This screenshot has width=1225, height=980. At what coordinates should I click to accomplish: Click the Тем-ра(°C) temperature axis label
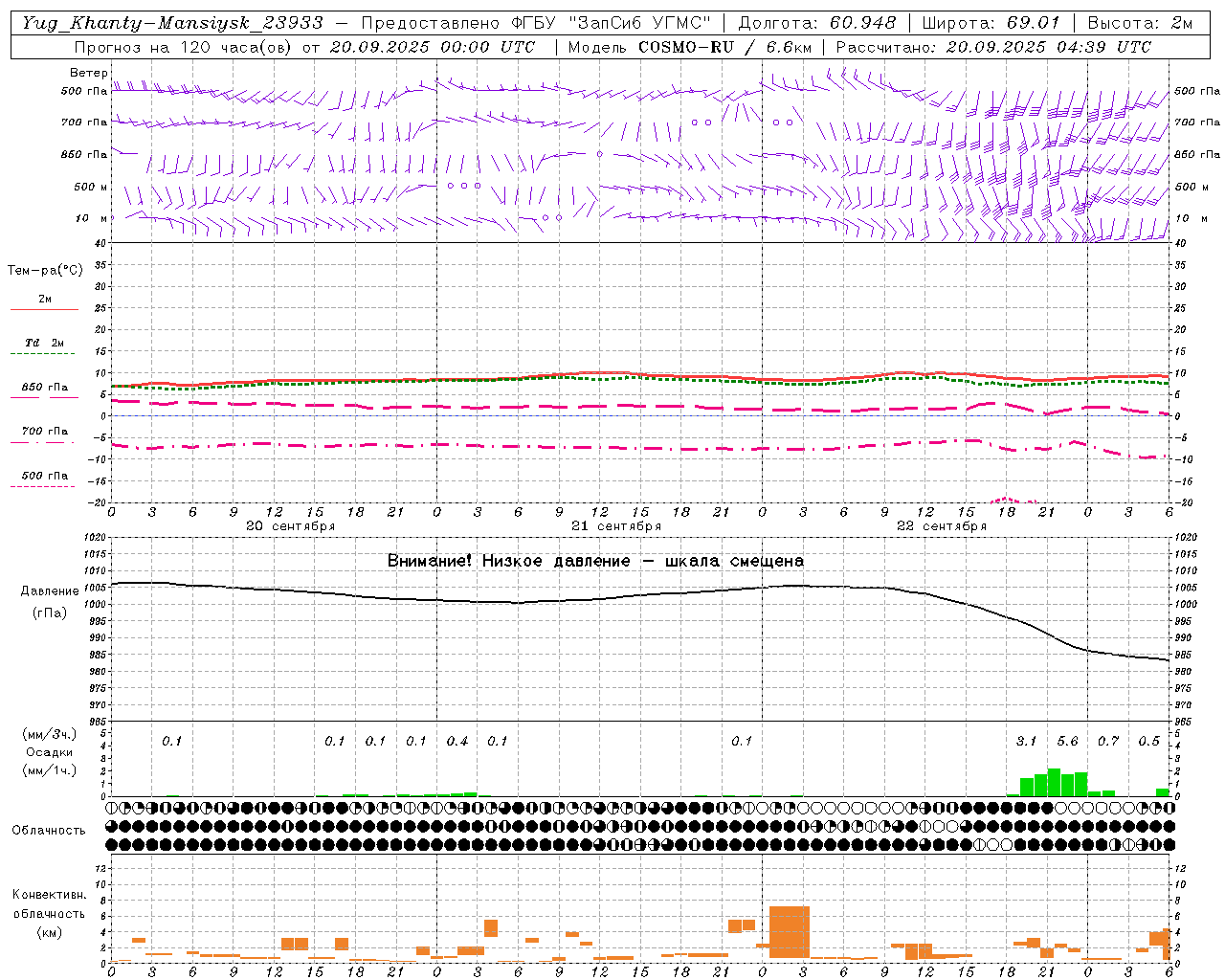tap(45, 271)
